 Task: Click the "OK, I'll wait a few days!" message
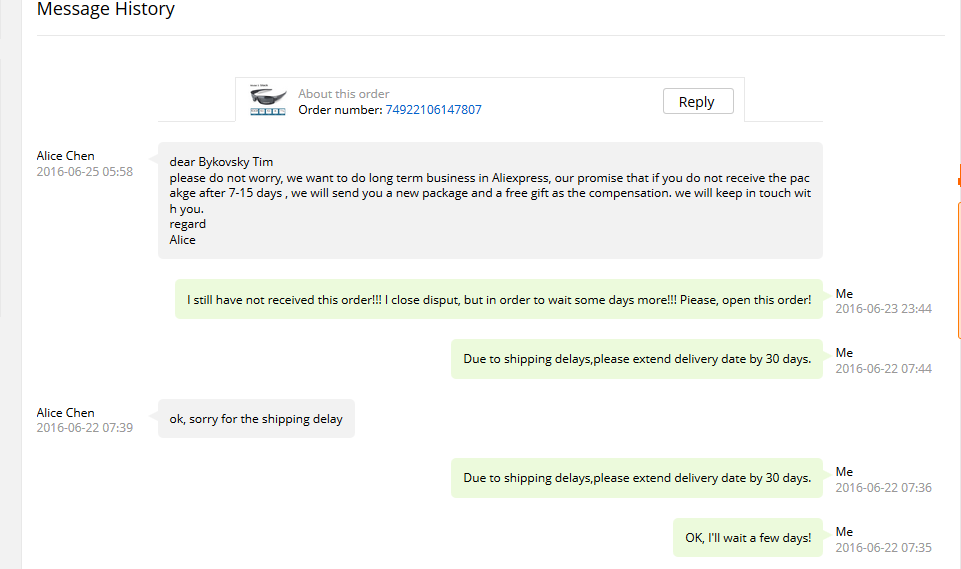coord(748,537)
